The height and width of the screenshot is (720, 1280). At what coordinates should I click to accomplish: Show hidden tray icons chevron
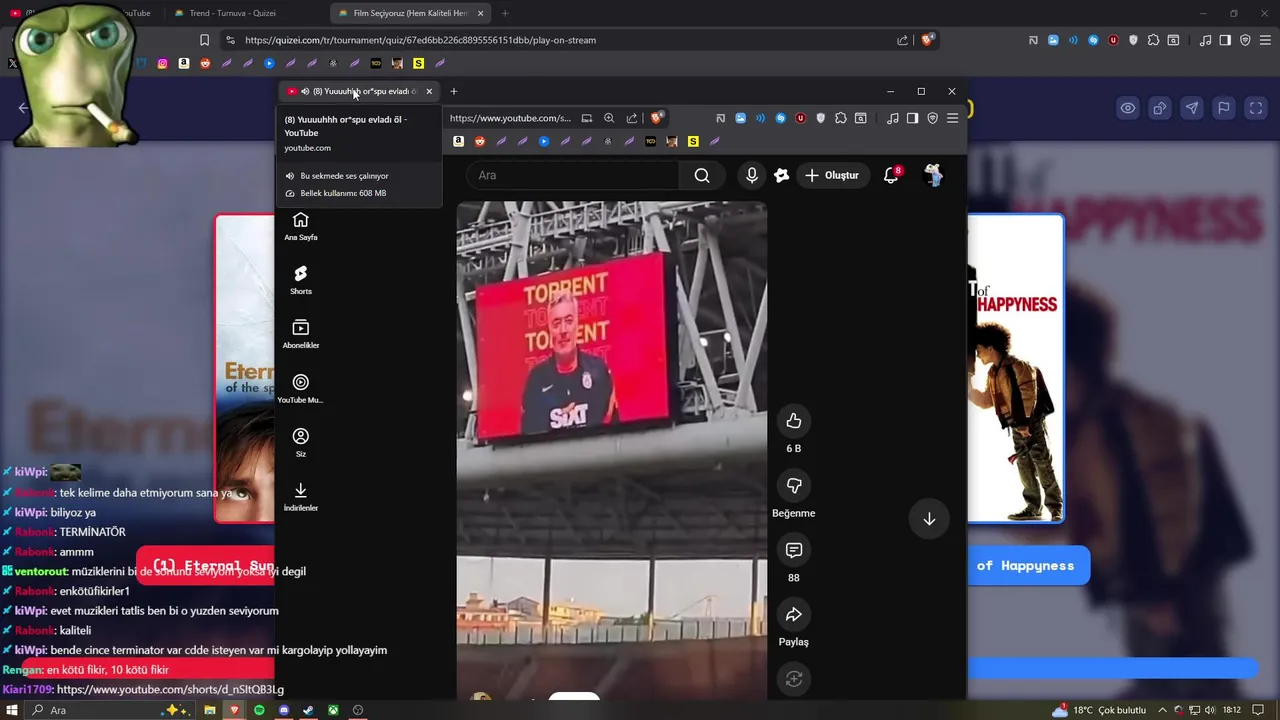click(x=1163, y=710)
